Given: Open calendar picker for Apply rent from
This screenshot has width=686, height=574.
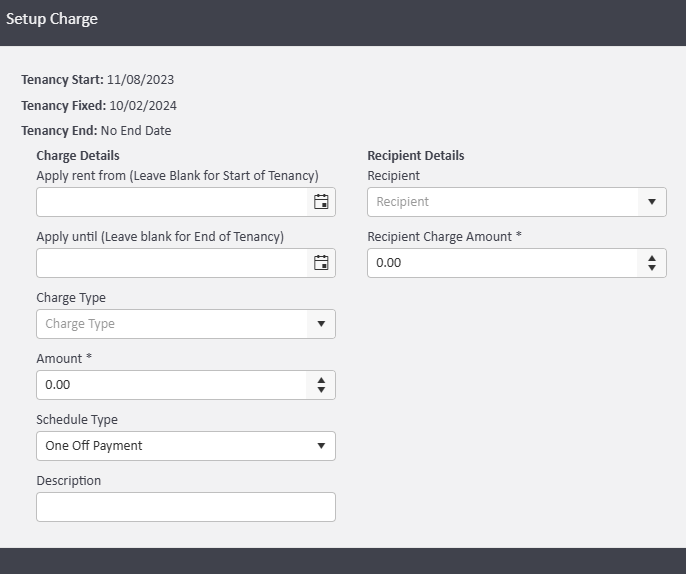Looking at the screenshot, I should 321,202.
